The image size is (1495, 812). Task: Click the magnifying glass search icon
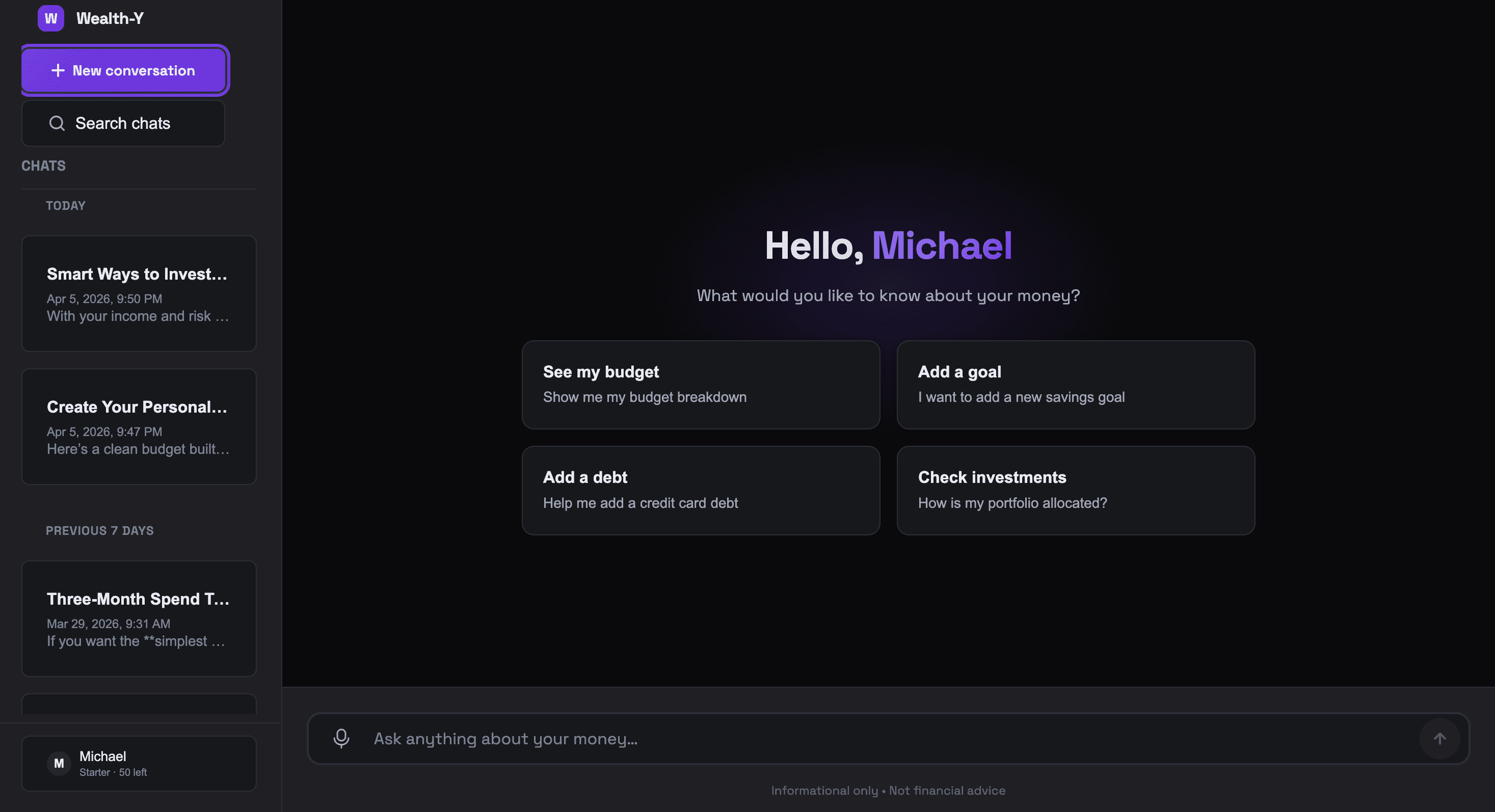(x=56, y=123)
